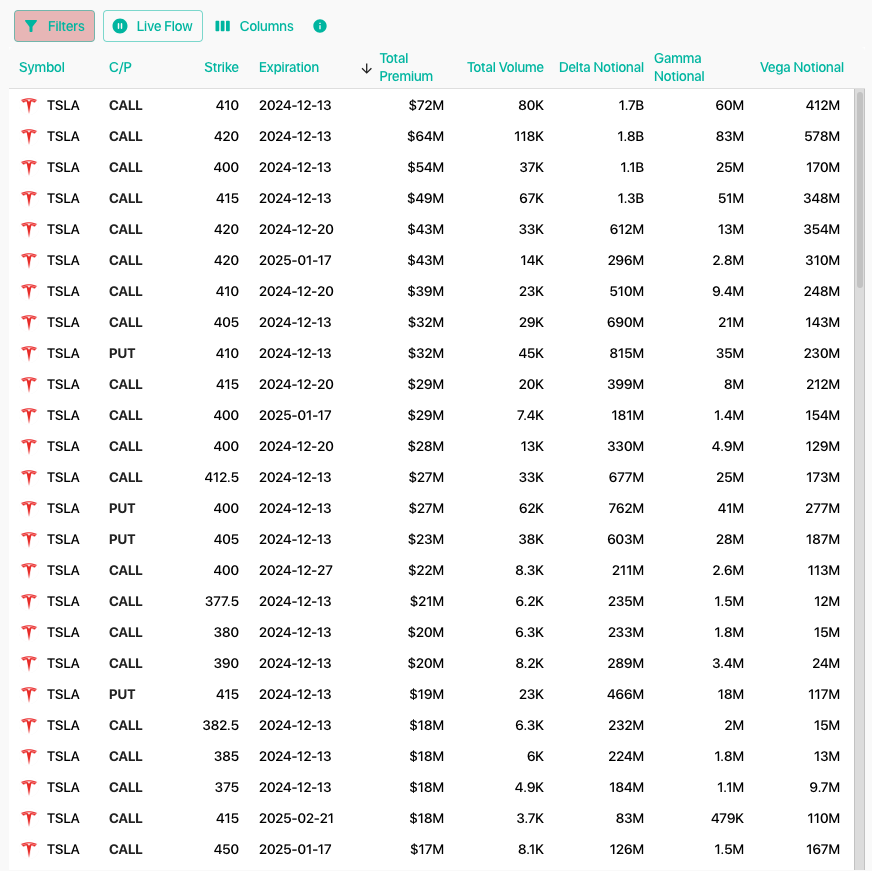Click the $72M total premium cell

[426, 105]
